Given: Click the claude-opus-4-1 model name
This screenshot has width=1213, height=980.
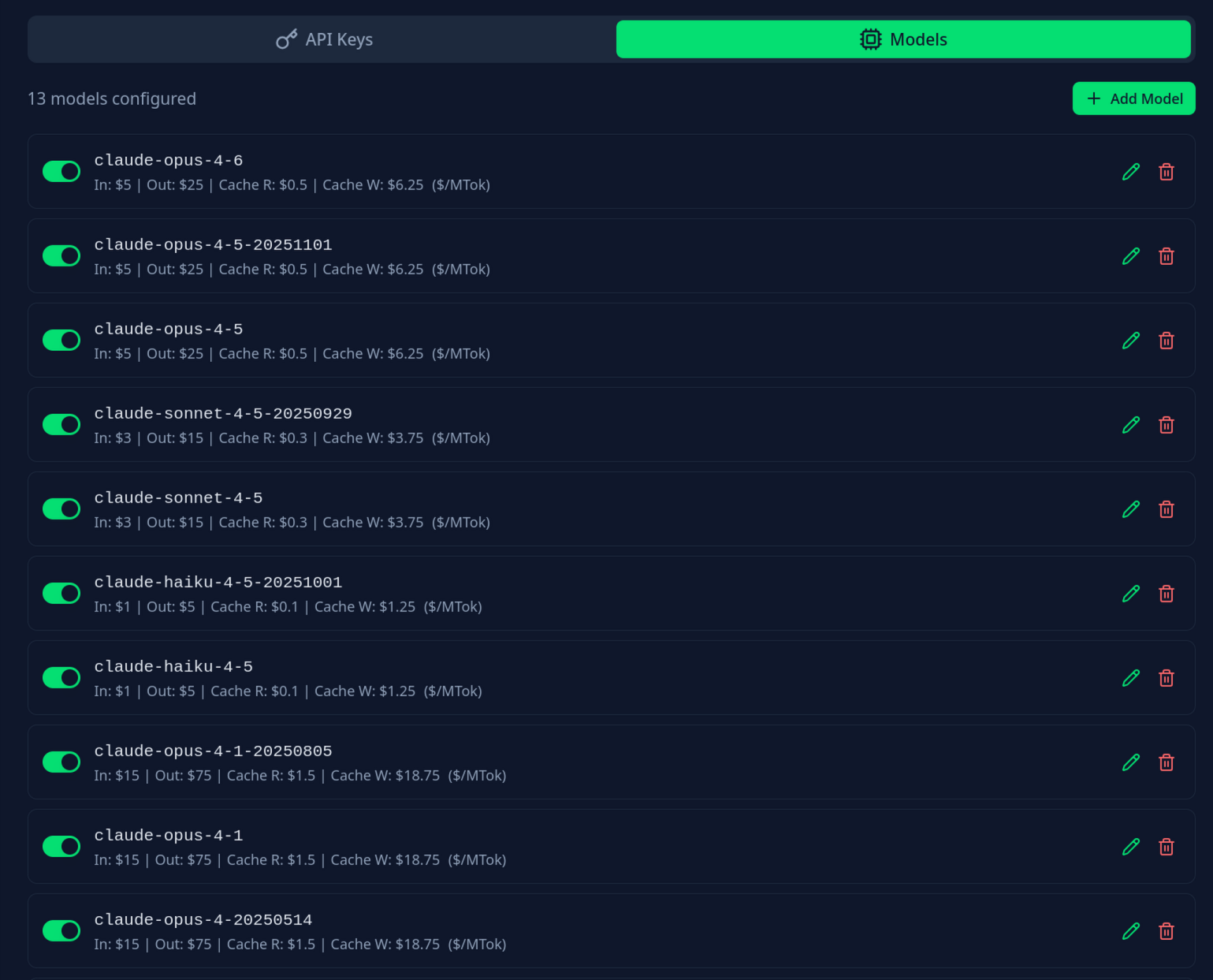Looking at the screenshot, I should pyautogui.click(x=169, y=836).
